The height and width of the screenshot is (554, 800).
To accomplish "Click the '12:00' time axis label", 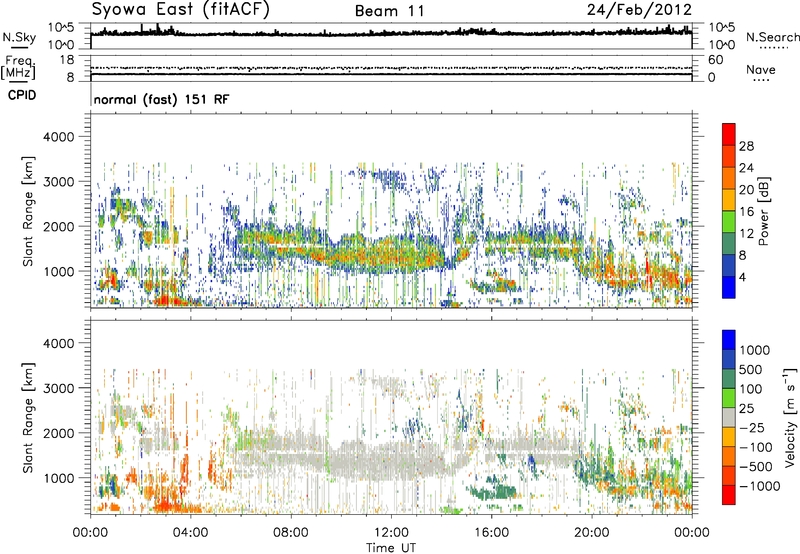I will click(x=391, y=533).
